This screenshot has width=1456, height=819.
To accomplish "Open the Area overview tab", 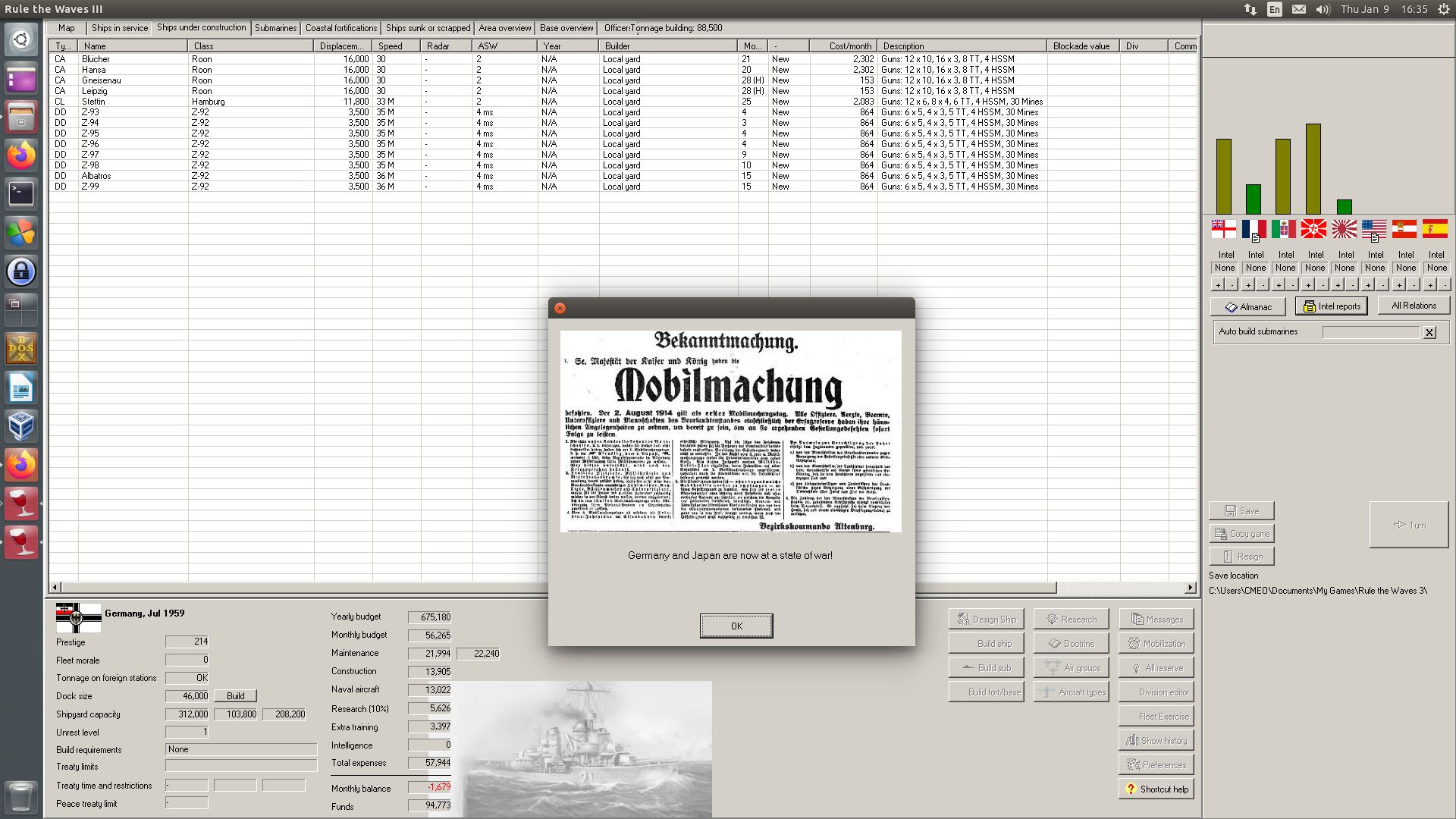I will (505, 28).
